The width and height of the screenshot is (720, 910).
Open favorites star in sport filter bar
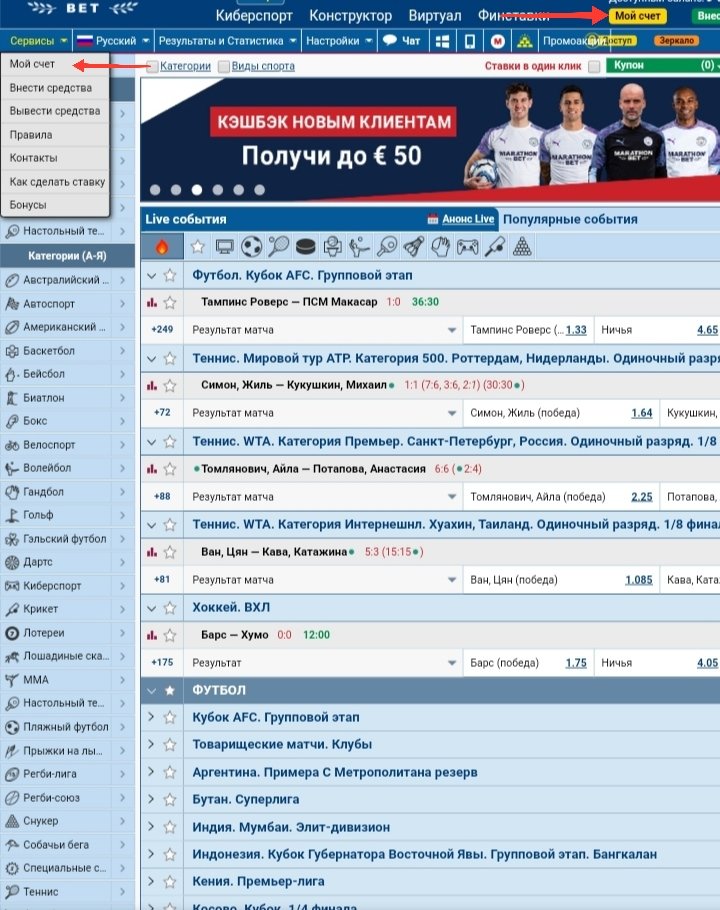[198, 247]
